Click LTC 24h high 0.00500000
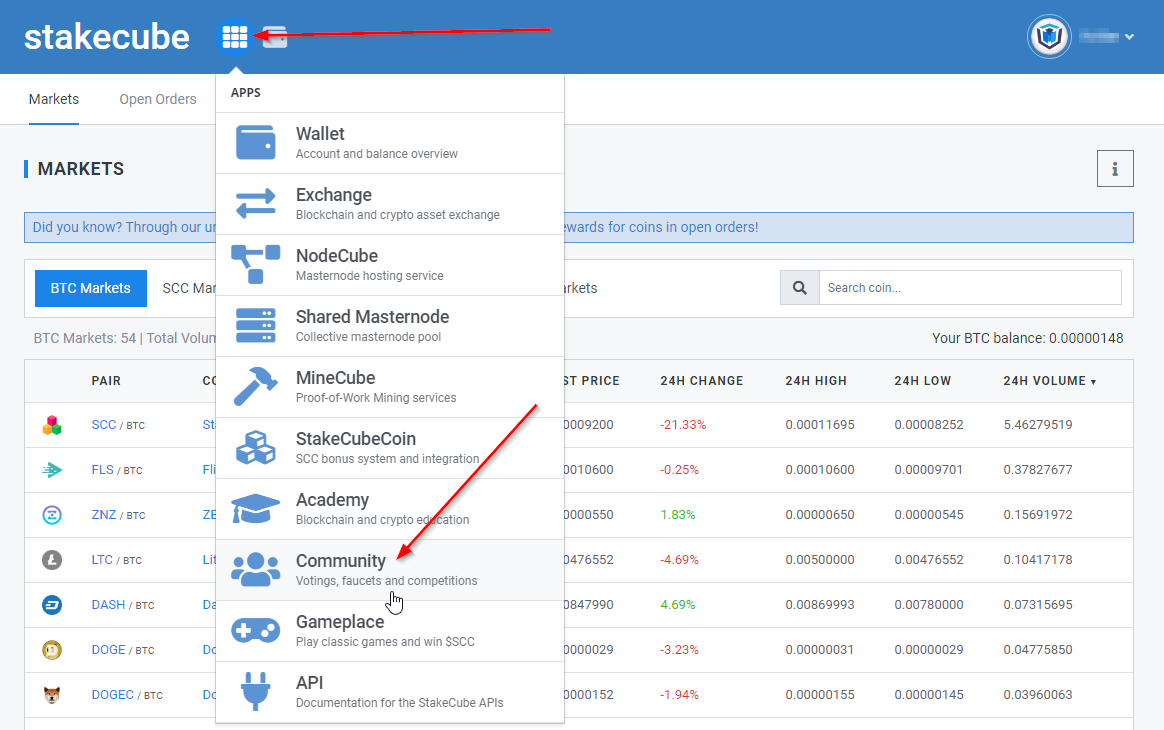This screenshot has width=1164, height=730. click(x=820, y=560)
